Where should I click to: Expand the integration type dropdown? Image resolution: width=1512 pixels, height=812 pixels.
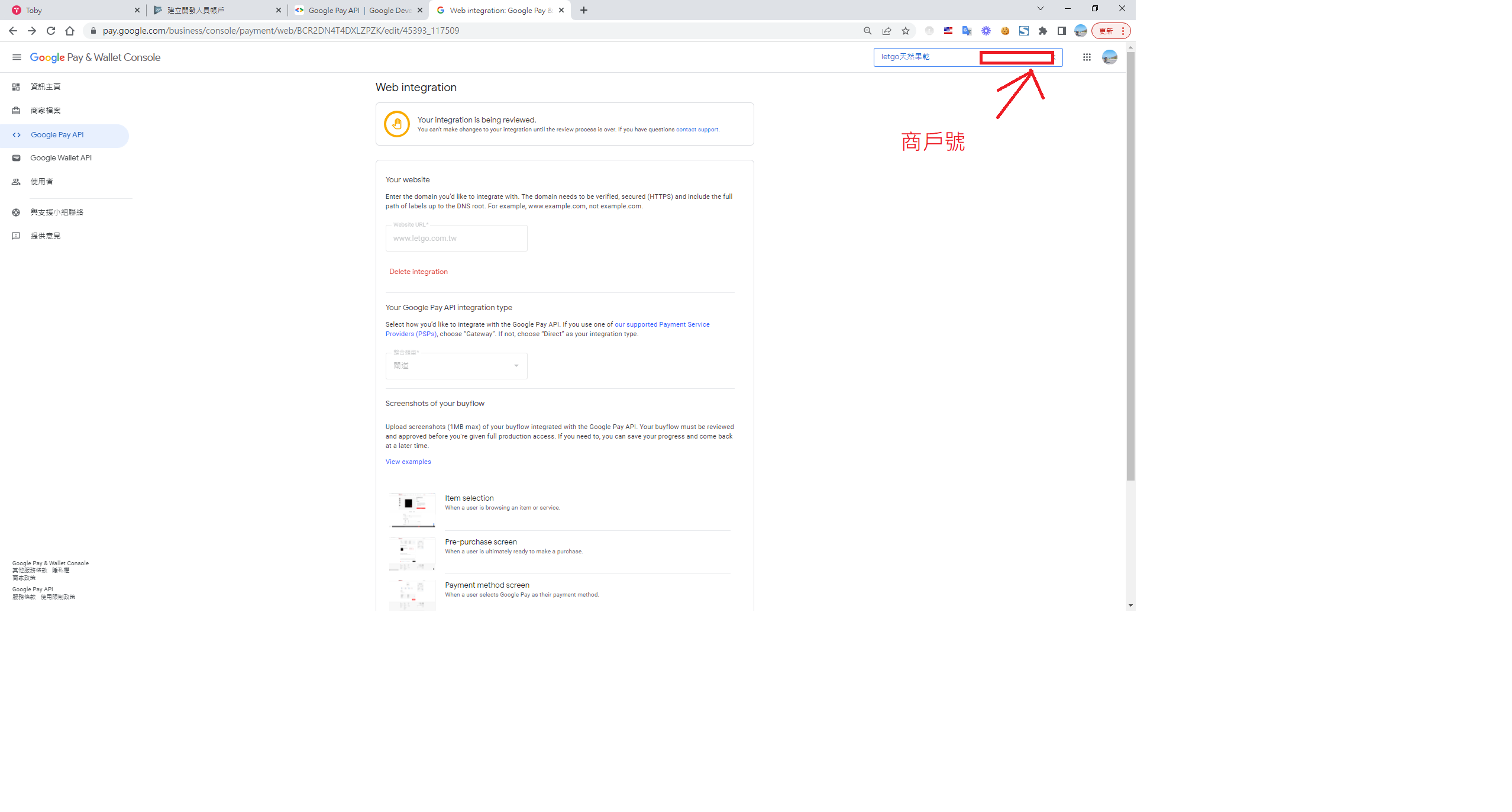(x=456, y=366)
